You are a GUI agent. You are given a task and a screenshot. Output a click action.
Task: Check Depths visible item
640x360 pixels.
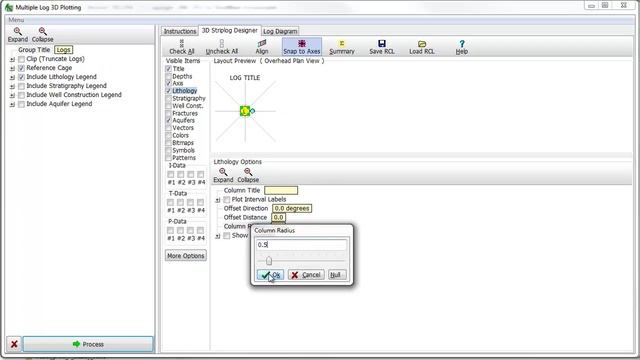pos(168,76)
